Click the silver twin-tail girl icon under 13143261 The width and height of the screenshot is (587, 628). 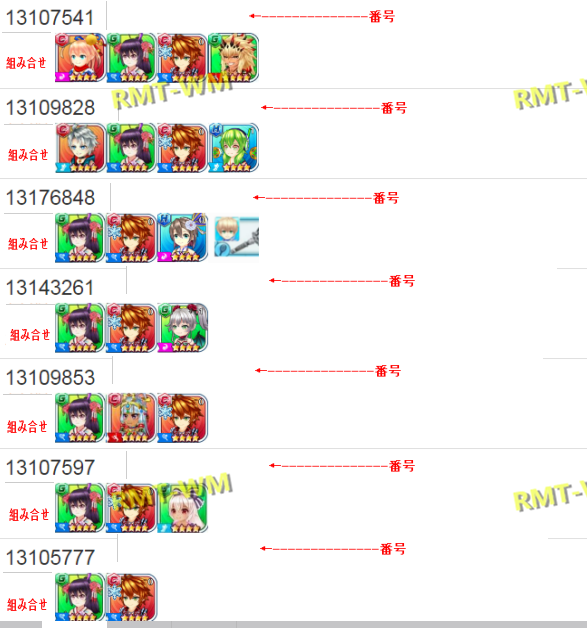point(182,328)
